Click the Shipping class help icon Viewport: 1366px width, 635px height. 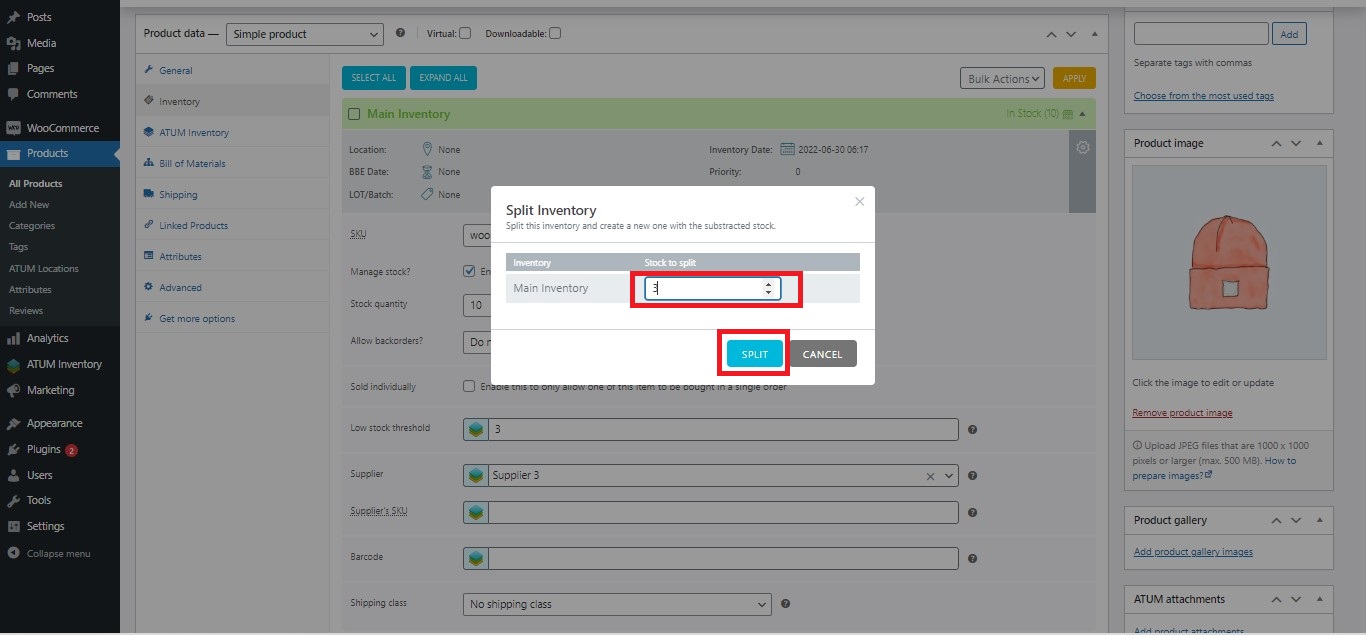tap(785, 604)
